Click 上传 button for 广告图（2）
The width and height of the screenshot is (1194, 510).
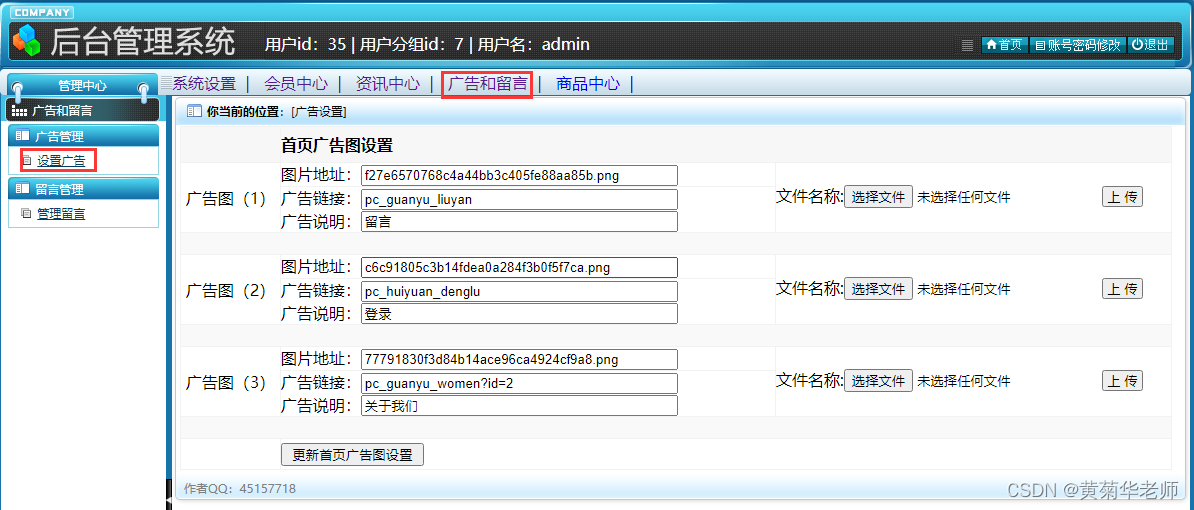1122,288
